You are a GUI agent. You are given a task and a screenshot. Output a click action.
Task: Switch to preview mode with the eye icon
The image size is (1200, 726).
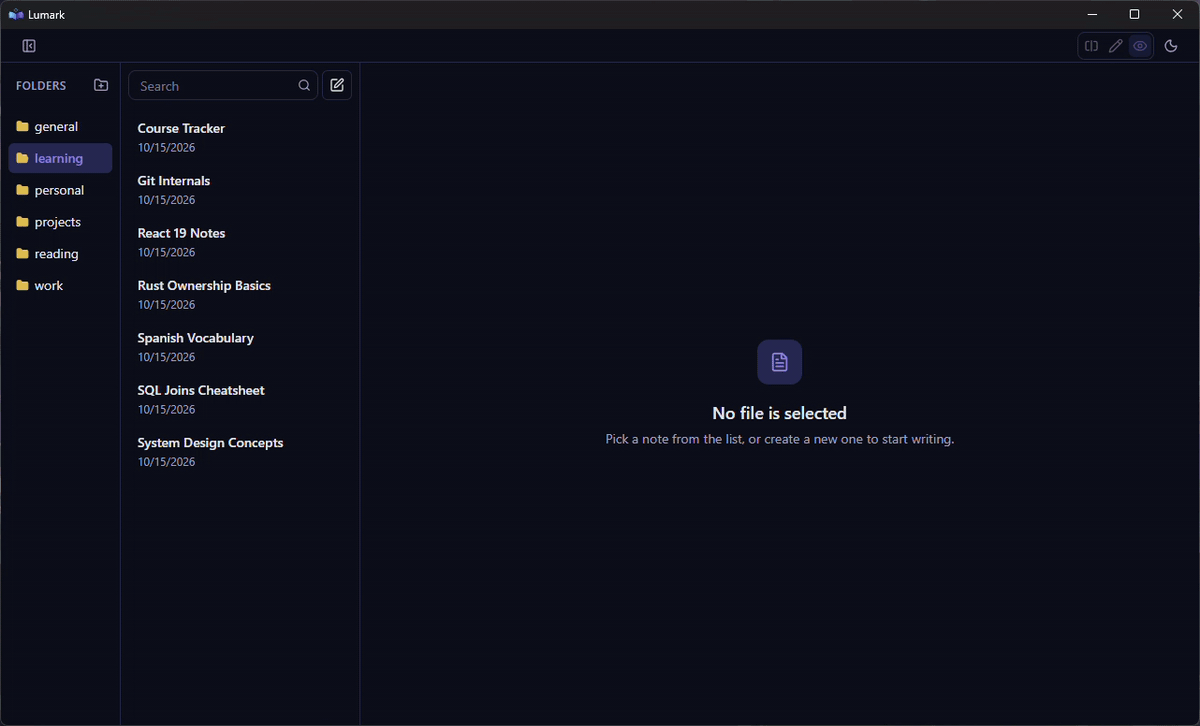click(1140, 46)
